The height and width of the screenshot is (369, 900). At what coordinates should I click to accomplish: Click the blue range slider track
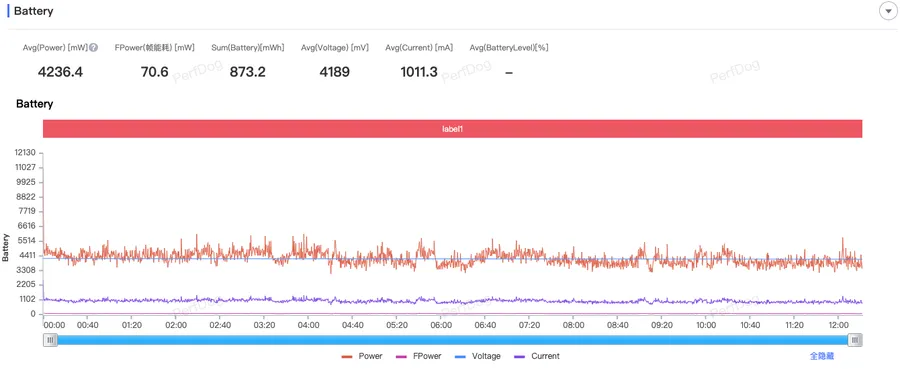[x=453, y=340]
